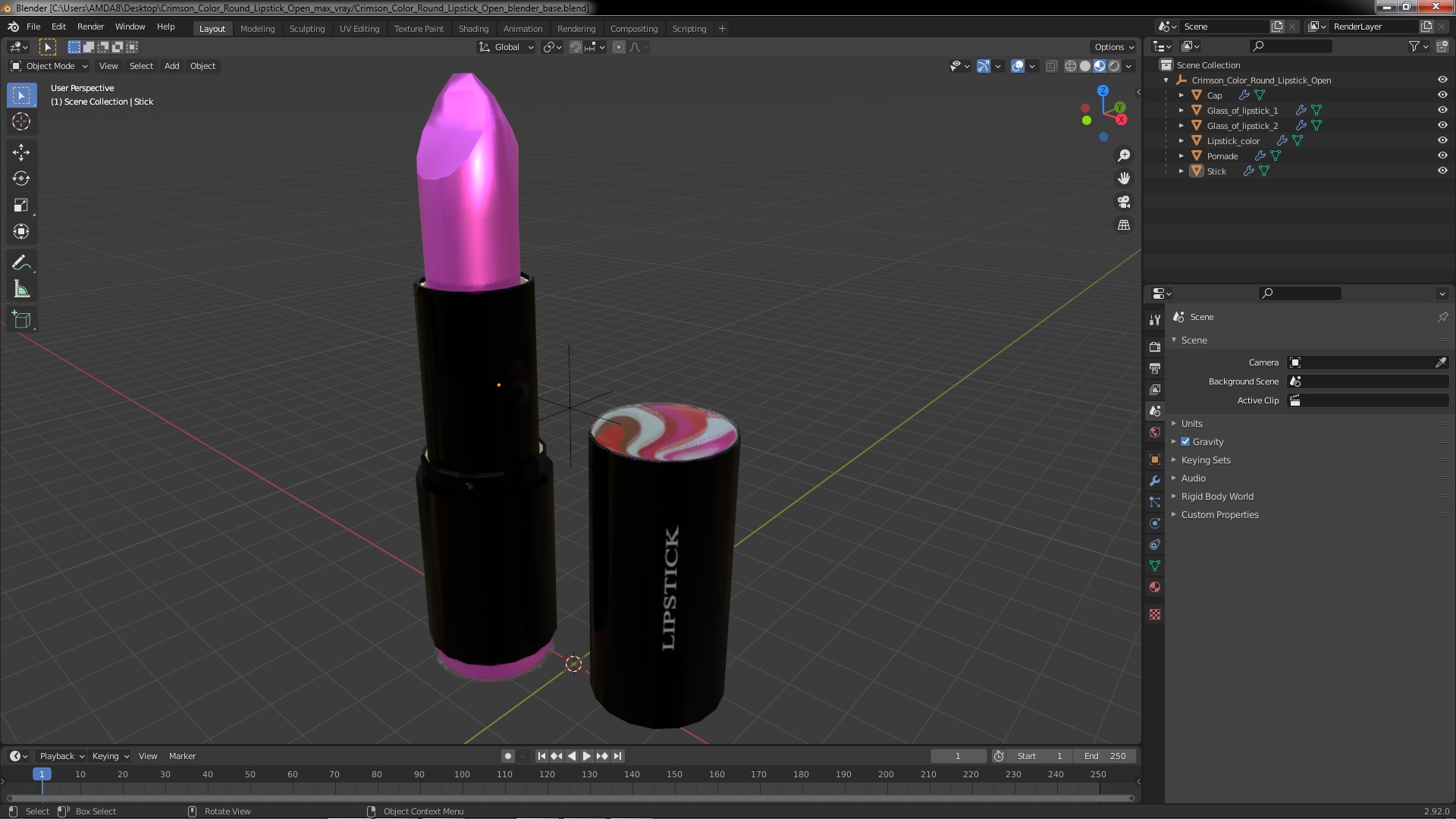This screenshot has width=1456, height=819.
Task: Jump to the first frame
Action: pyautogui.click(x=541, y=756)
